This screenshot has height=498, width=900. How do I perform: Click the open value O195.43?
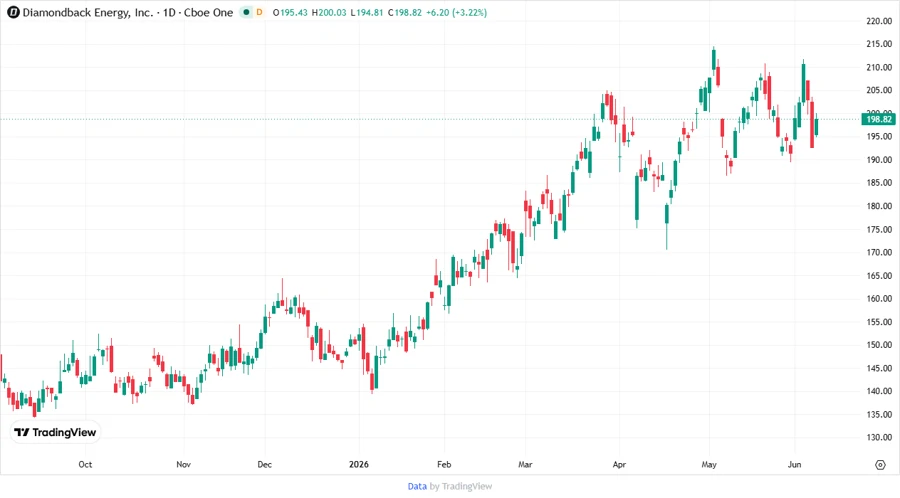(x=290, y=12)
